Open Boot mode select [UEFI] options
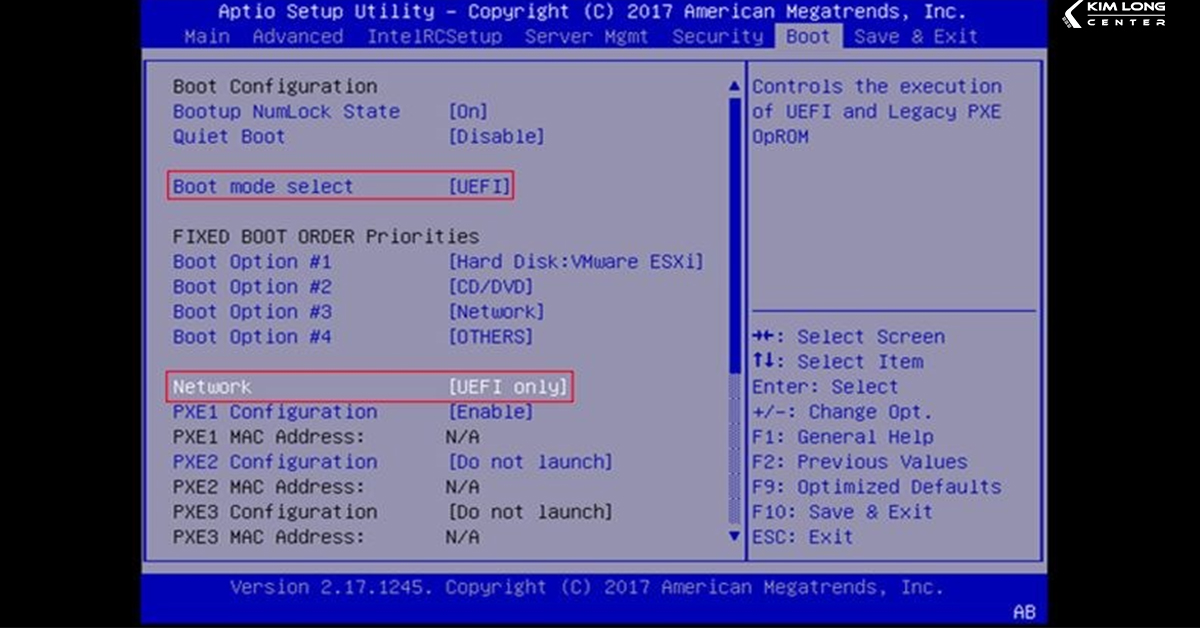 pyautogui.click(x=479, y=187)
